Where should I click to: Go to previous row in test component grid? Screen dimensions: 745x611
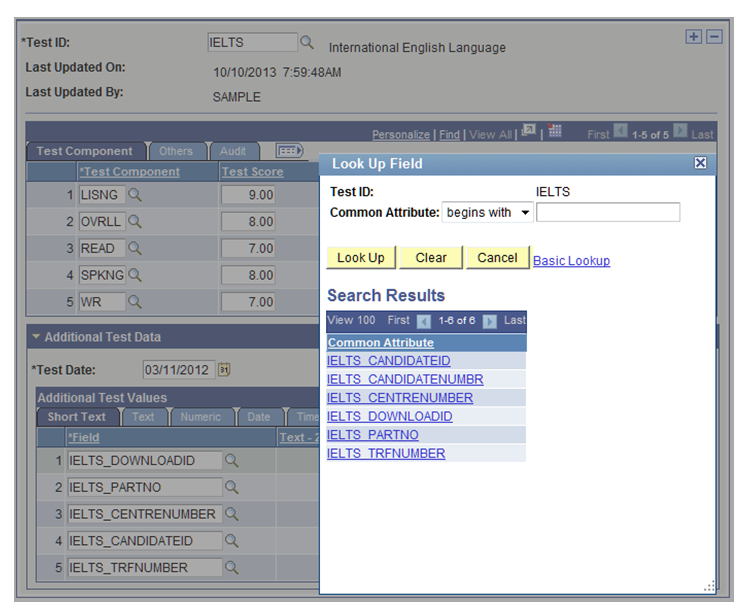point(621,130)
